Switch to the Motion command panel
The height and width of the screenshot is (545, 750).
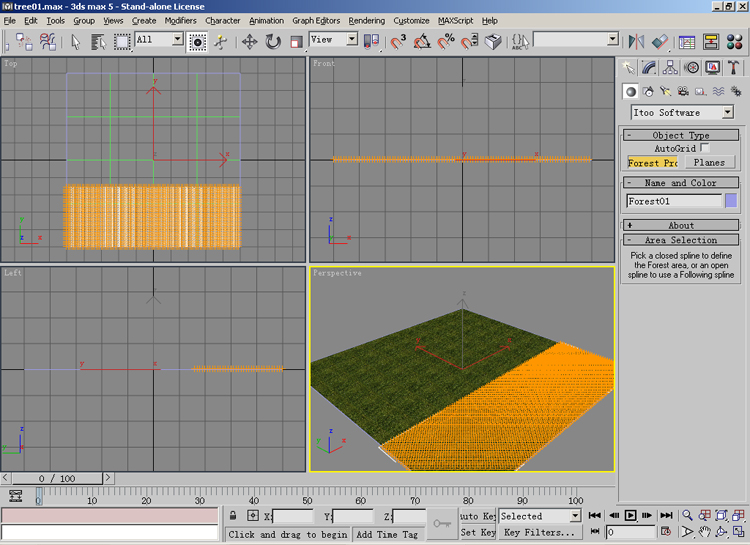click(691, 67)
